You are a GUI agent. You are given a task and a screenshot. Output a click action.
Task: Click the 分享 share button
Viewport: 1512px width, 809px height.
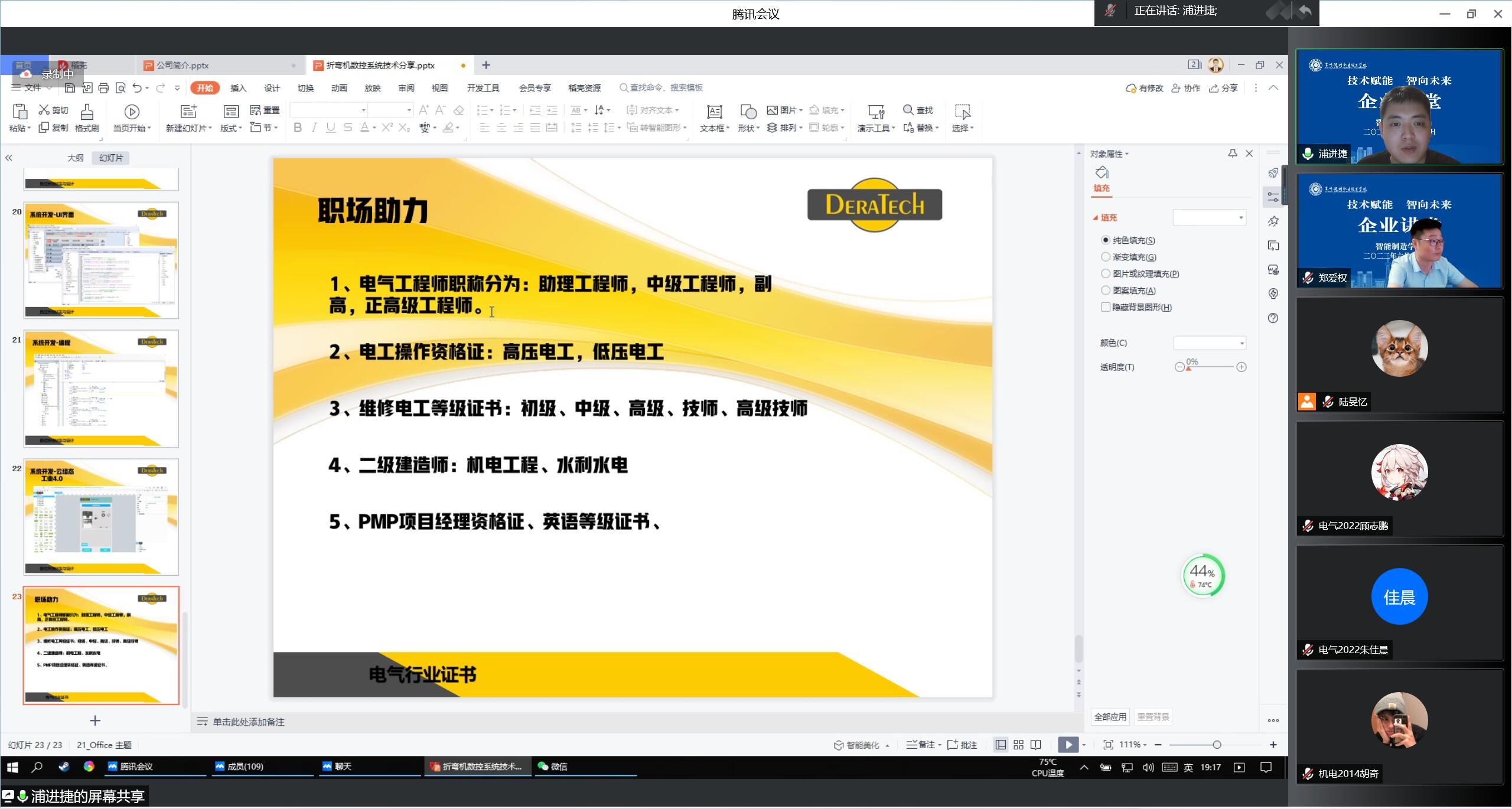[x=1223, y=88]
